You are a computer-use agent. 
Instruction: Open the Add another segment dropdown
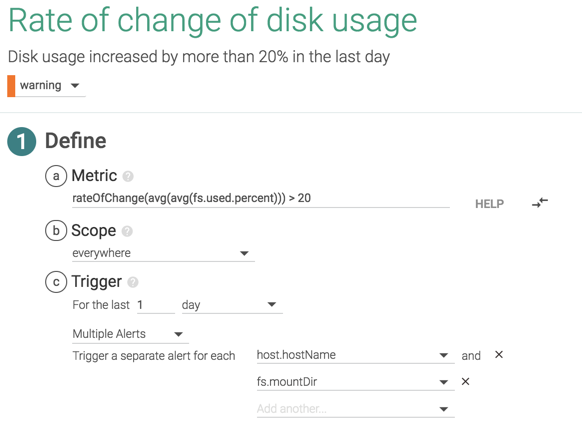pyautogui.click(x=355, y=409)
